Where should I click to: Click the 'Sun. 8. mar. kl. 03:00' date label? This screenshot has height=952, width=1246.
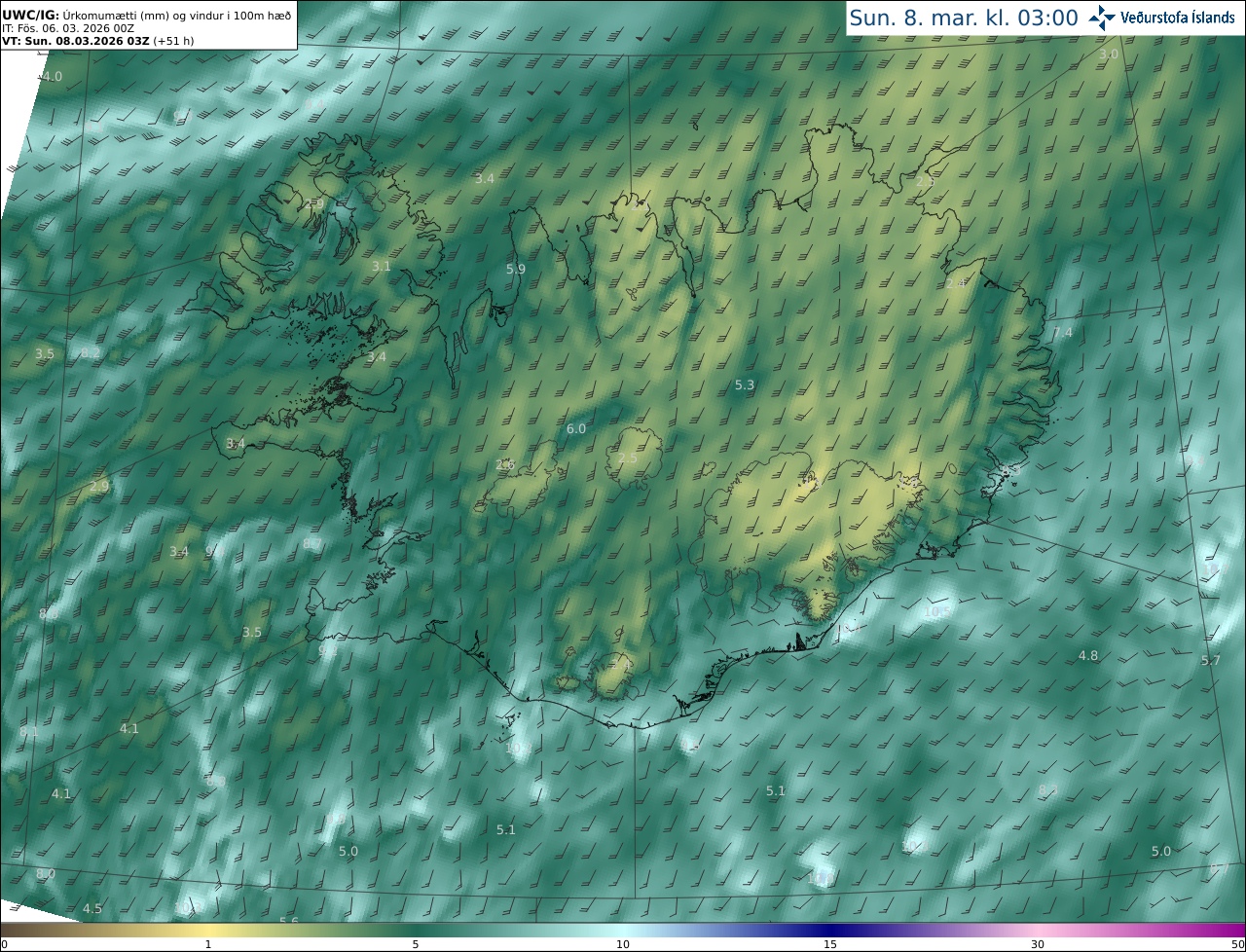pyautogui.click(x=964, y=18)
